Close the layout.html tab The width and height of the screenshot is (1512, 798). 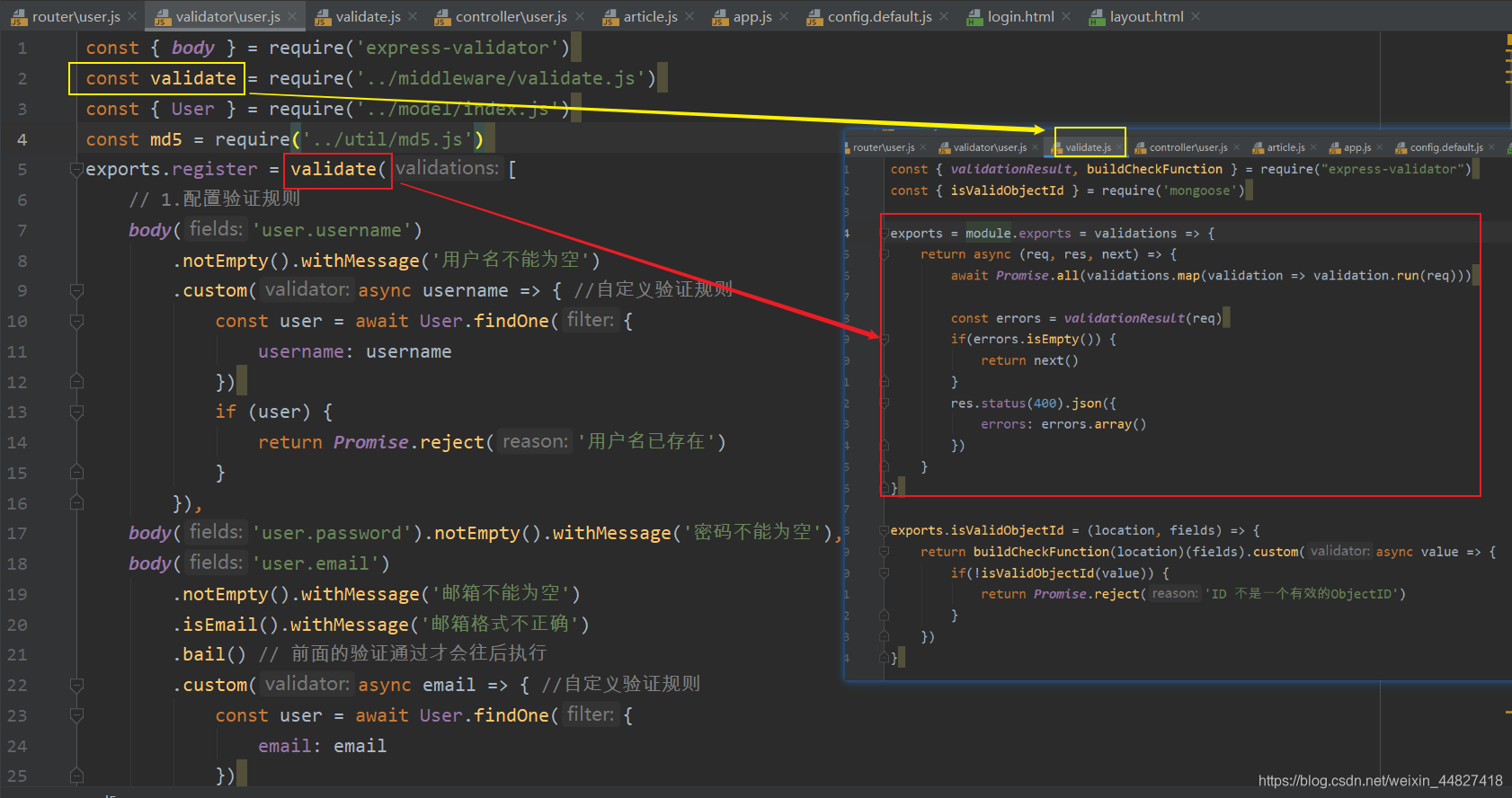tap(1196, 16)
